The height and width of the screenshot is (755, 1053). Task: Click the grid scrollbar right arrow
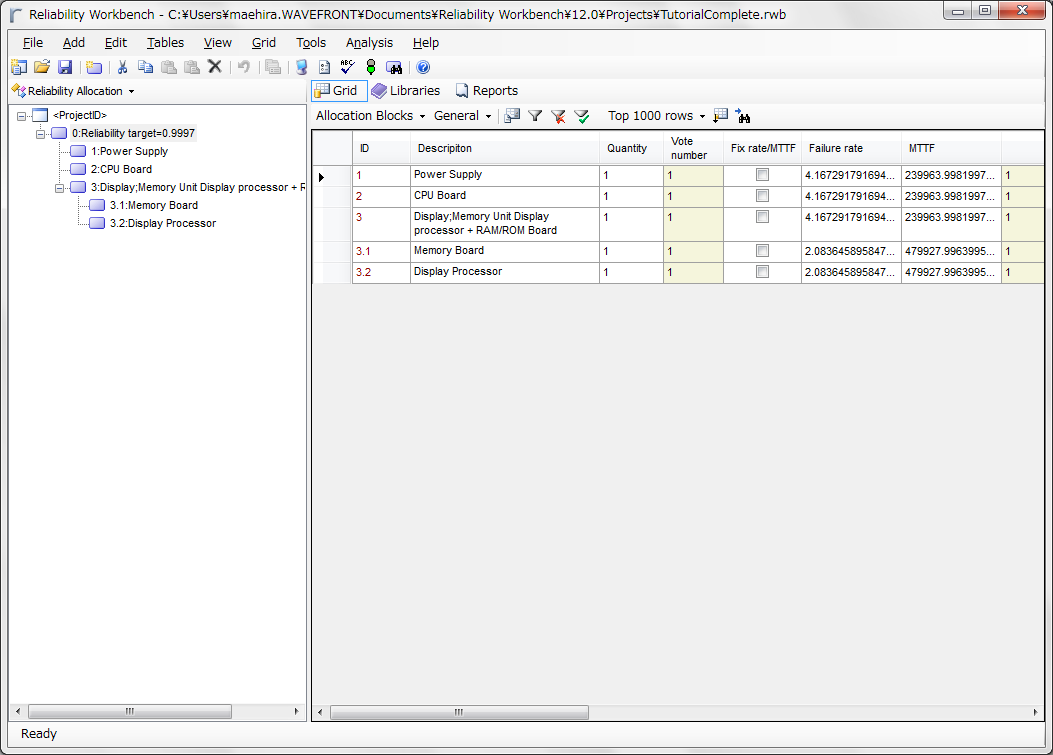click(x=1035, y=712)
